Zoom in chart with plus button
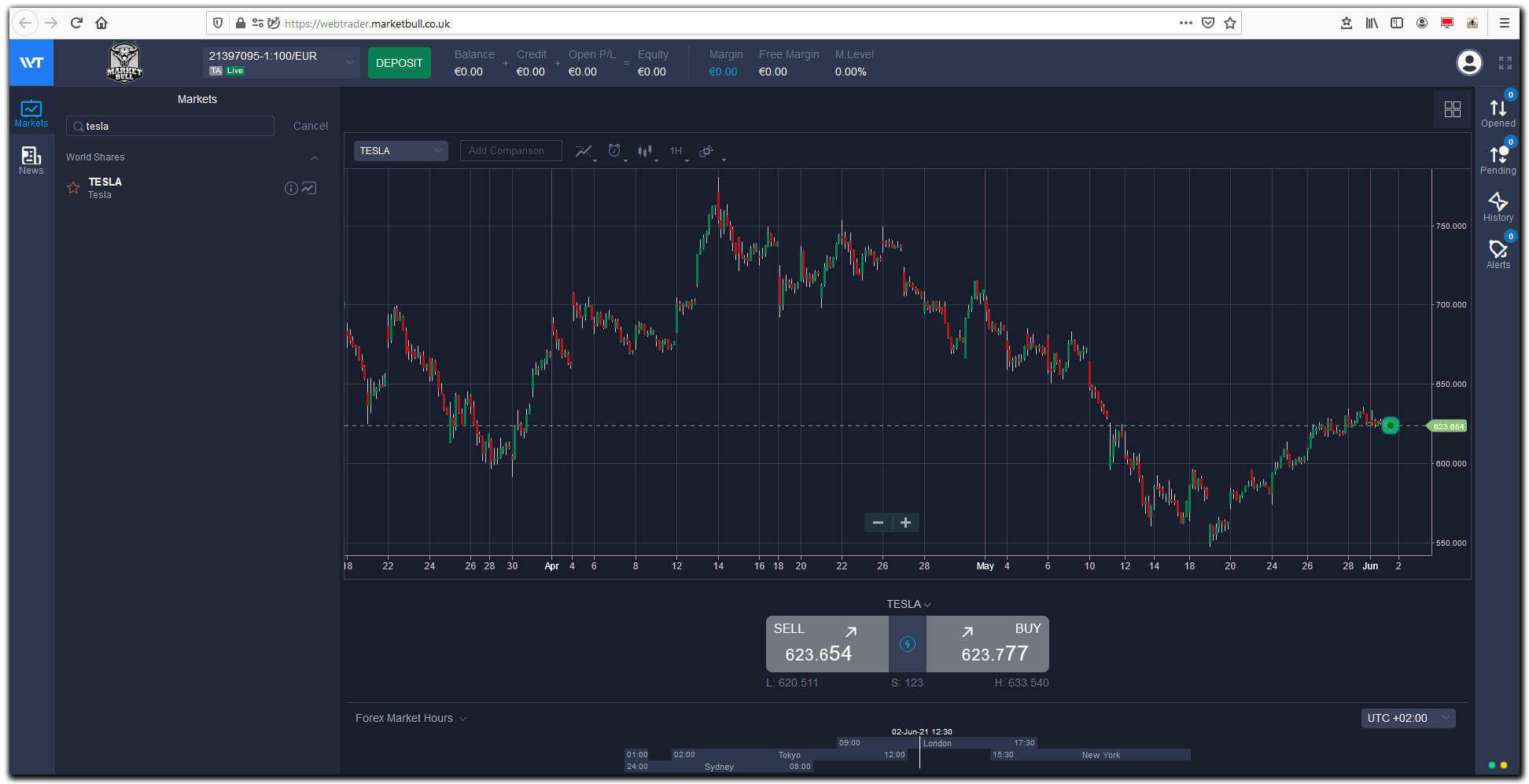 [x=905, y=522]
